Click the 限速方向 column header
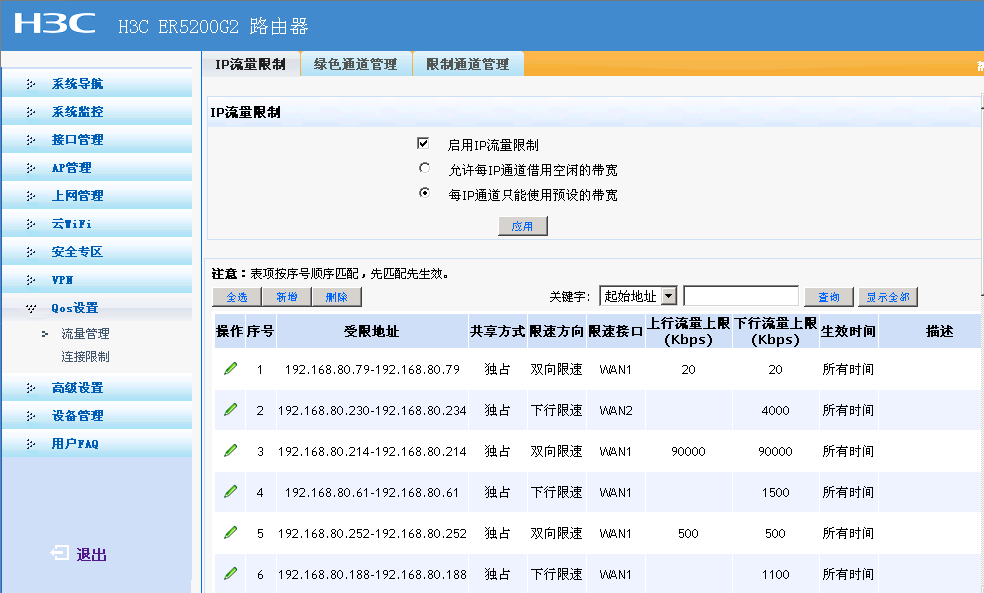The image size is (984, 593). (557, 331)
